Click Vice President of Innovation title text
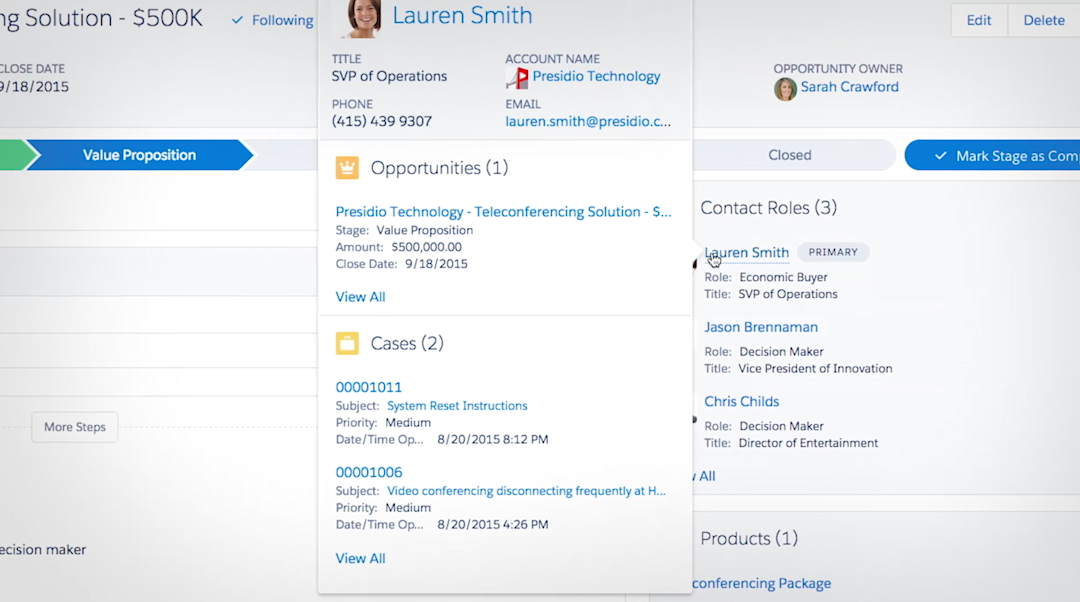 (815, 369)
